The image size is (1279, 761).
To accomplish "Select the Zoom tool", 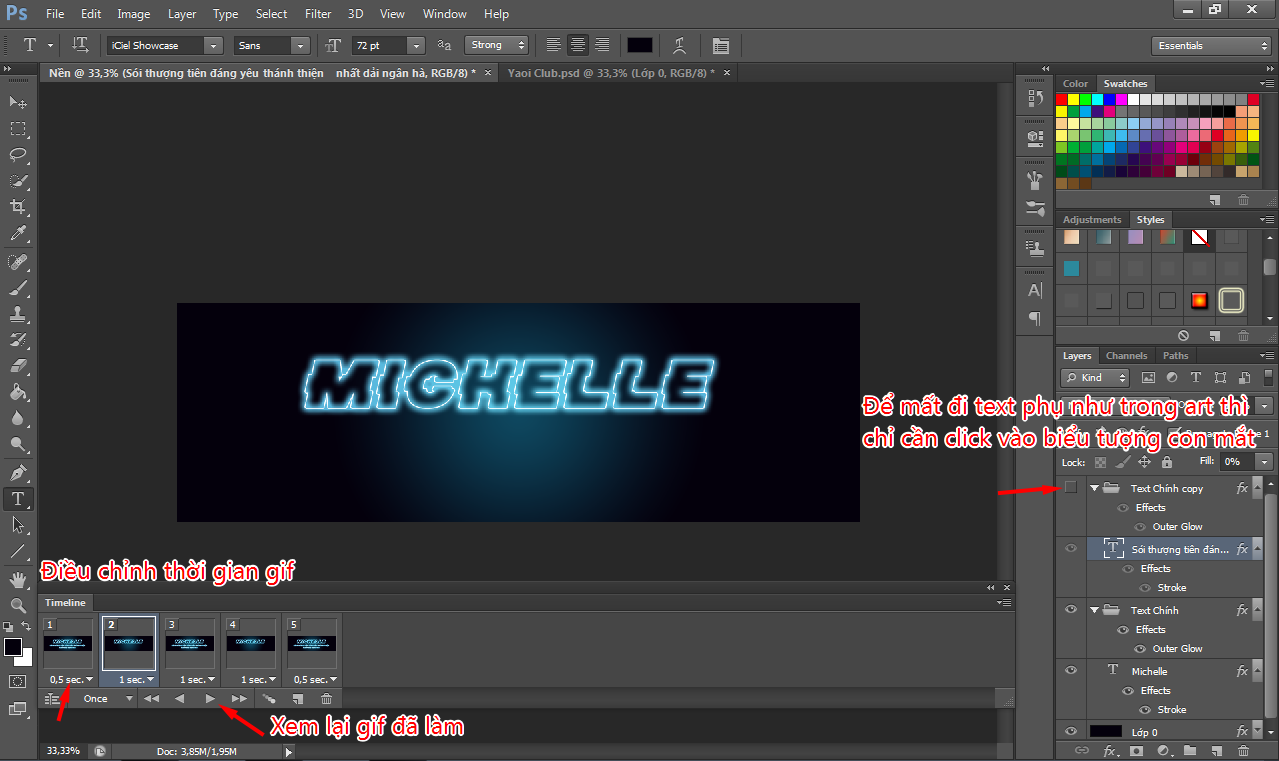I will tap(18, 606).
